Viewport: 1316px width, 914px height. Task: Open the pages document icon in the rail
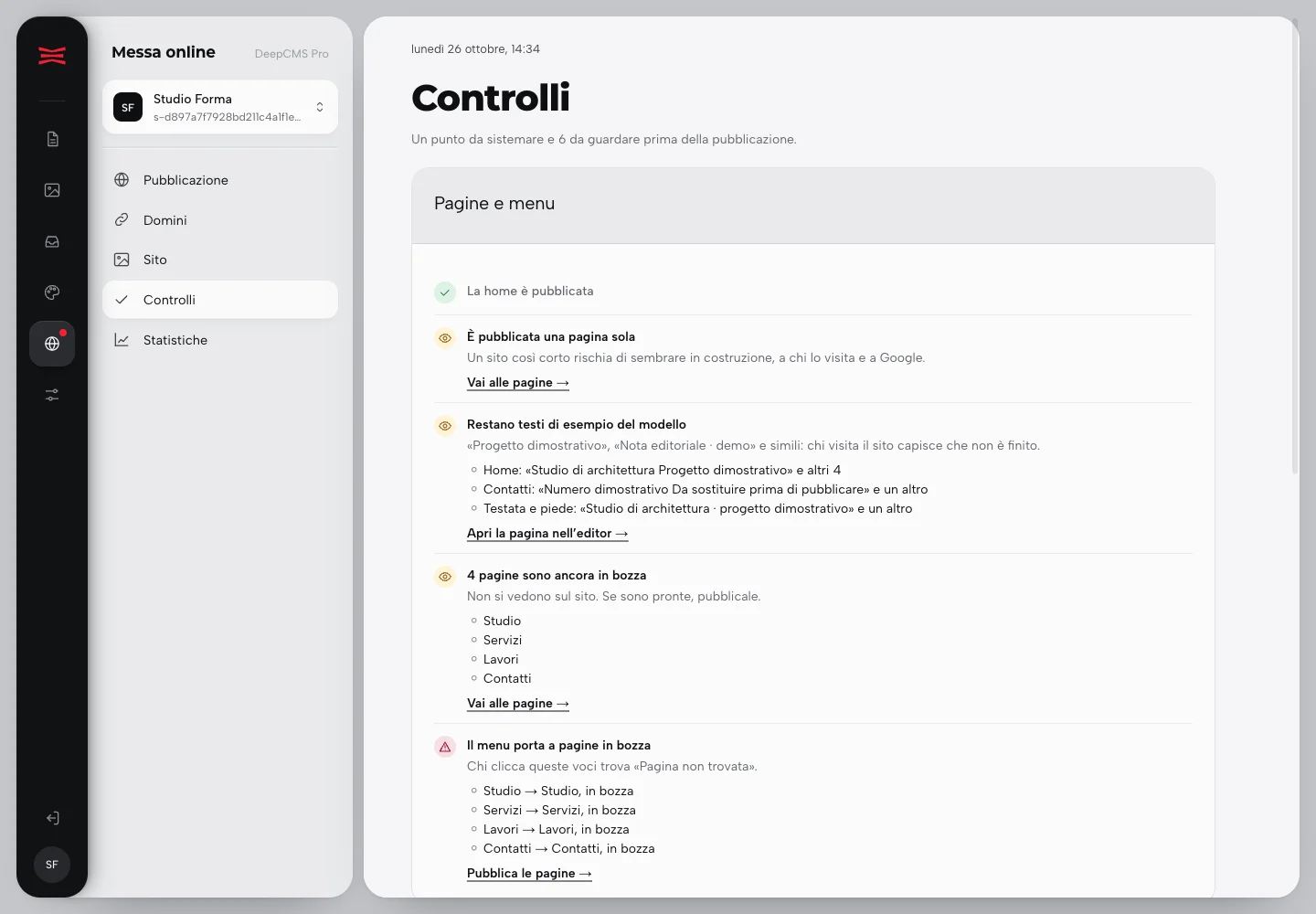click(x=52, y=139)
